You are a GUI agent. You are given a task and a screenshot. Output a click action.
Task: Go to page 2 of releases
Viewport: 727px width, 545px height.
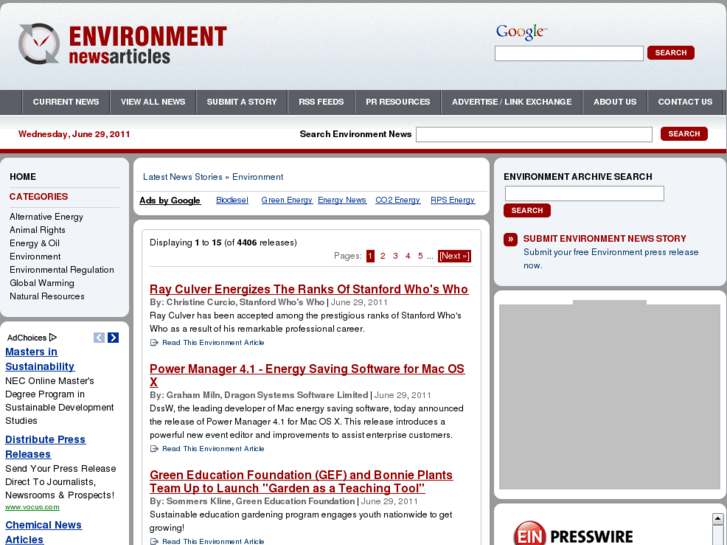(383, 256)
